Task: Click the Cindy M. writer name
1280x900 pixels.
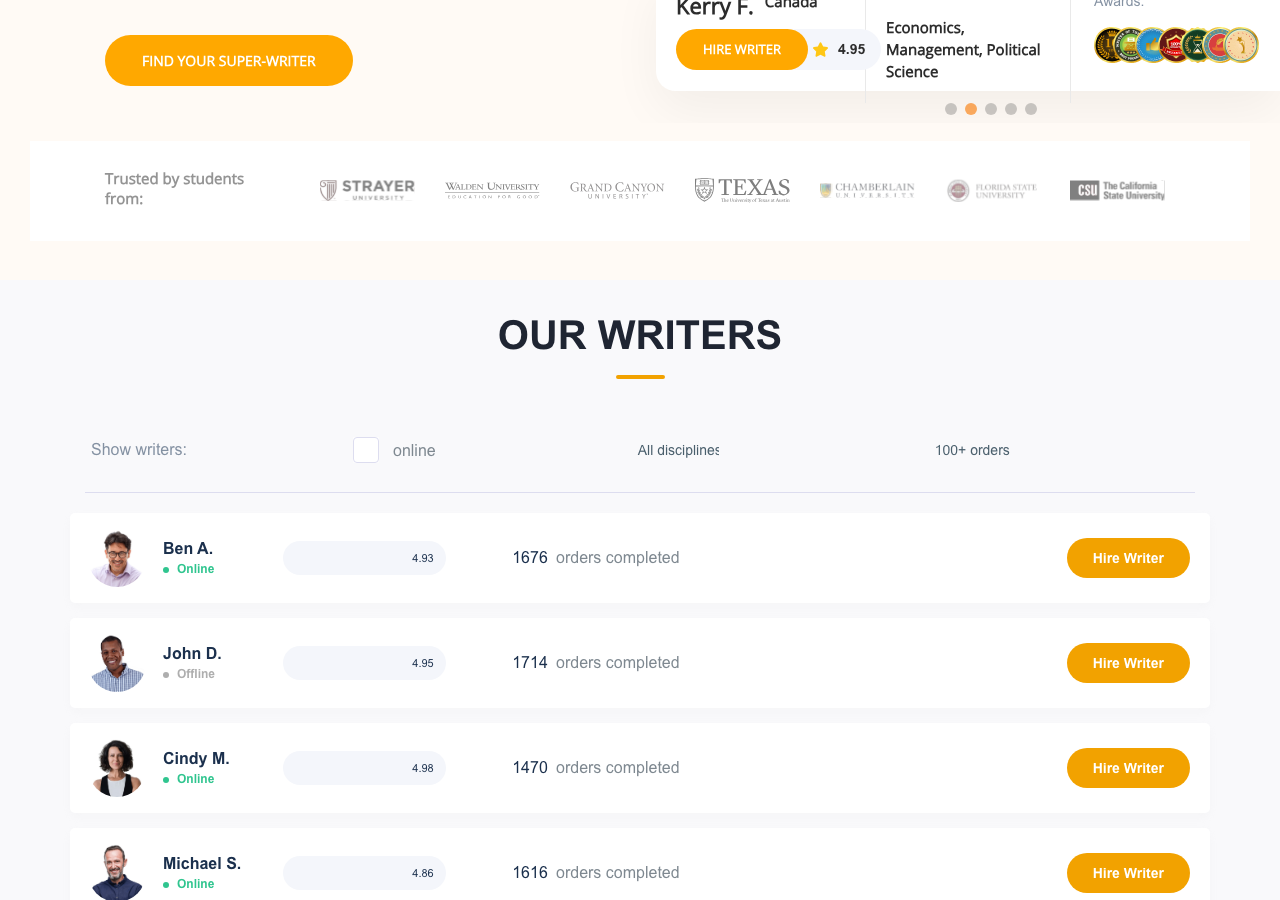Action: [196, 758]
